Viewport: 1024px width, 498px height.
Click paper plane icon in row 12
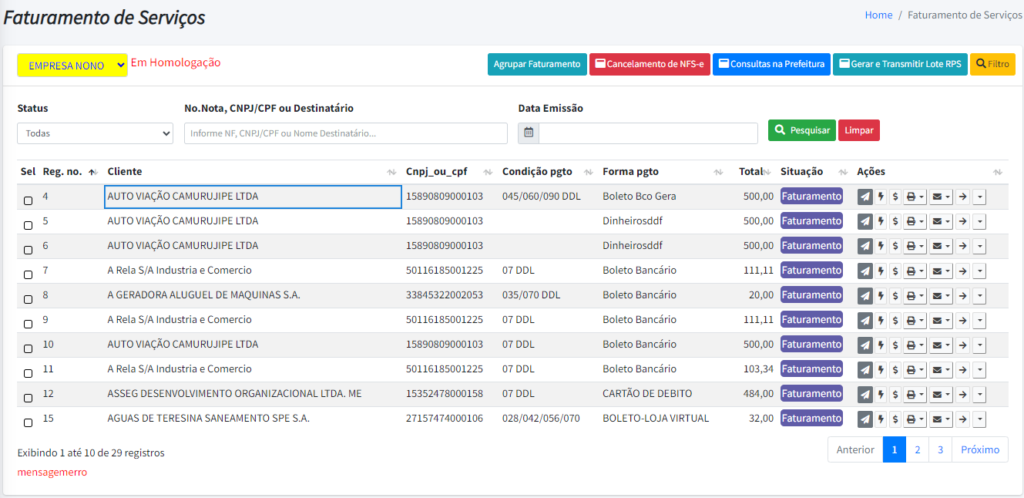(x=865, y=395)
